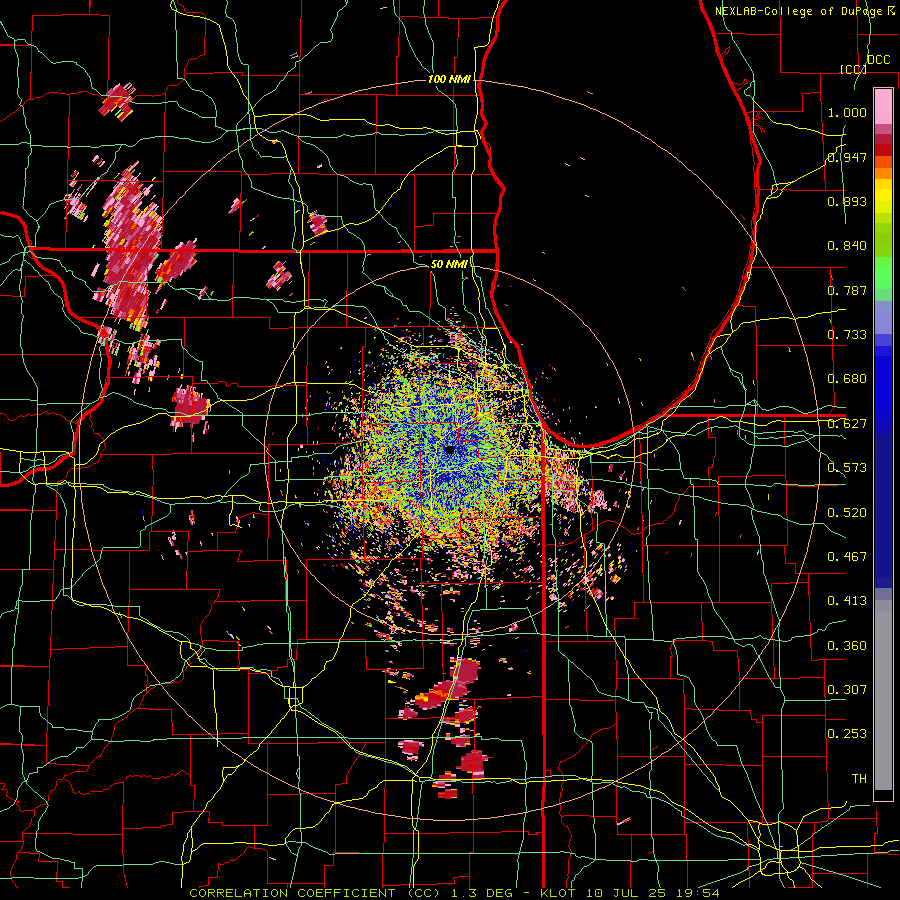Click the 1.000 legend value
The width and height of the screenshot is (900, 900).
point(847,112)
